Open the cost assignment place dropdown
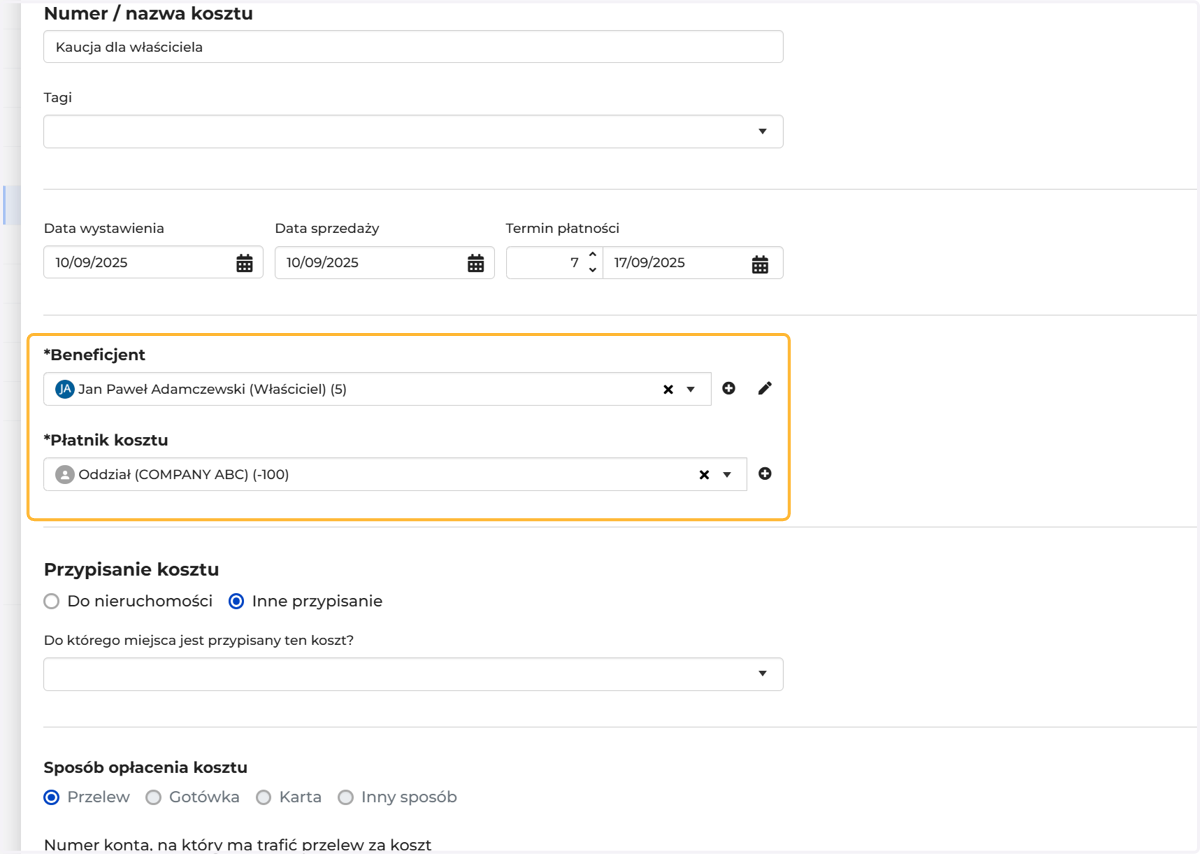Screen dimensions: 1200x854 (x=413, y=674)
